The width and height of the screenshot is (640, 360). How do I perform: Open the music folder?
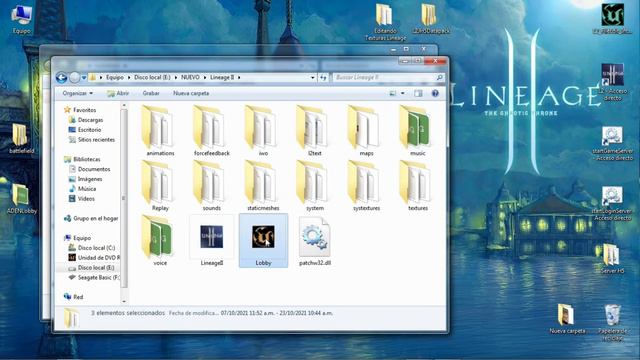[418, 131]
